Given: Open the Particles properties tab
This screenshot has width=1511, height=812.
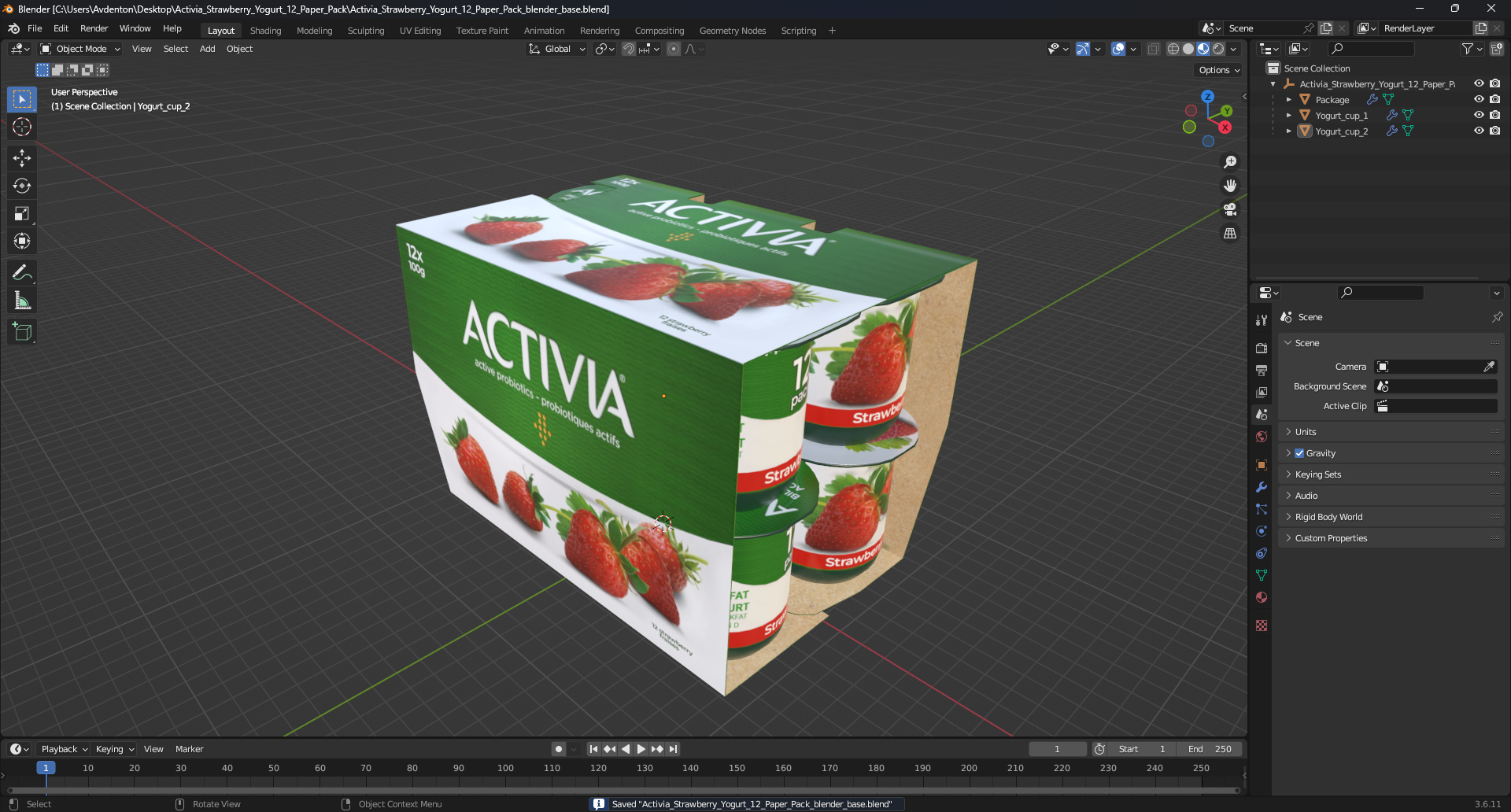Looking at the screenshot, I should click(x=1262, y=509).
